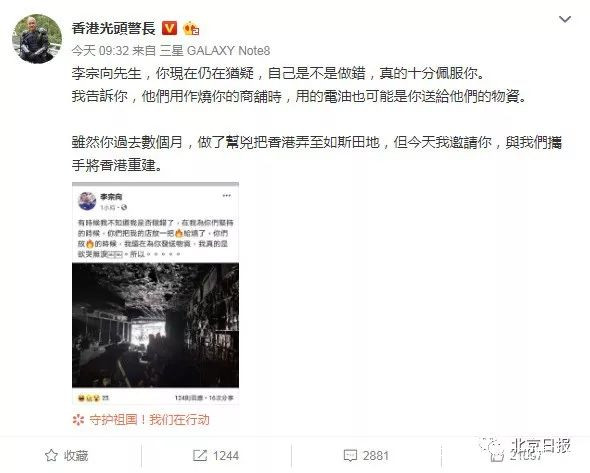Click the 香港光頭警長 username link
This screenshot has height=473, width=590.
113,29
